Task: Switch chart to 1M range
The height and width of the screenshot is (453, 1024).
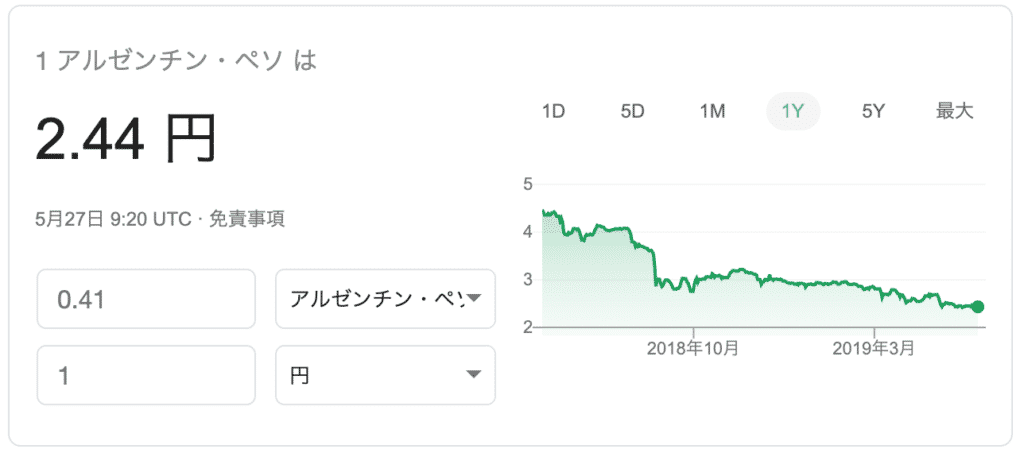Action: [x=712, y=112]
